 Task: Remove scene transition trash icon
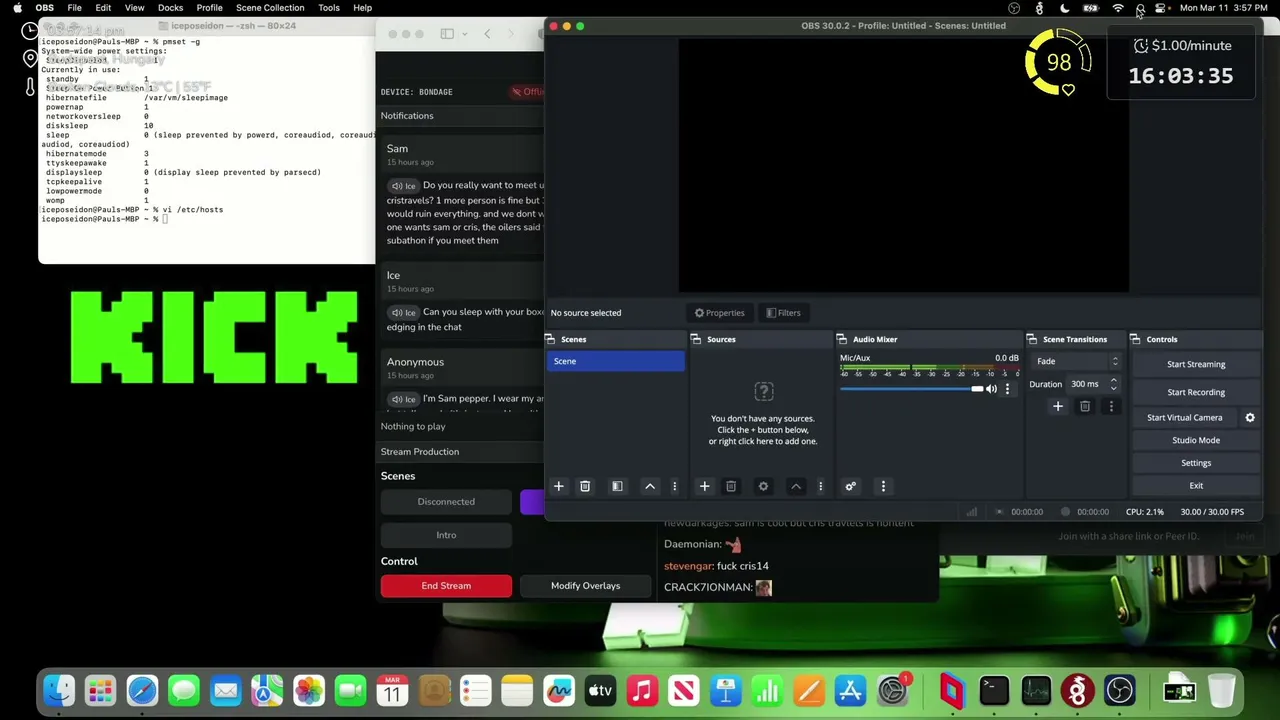(1085, 406)
